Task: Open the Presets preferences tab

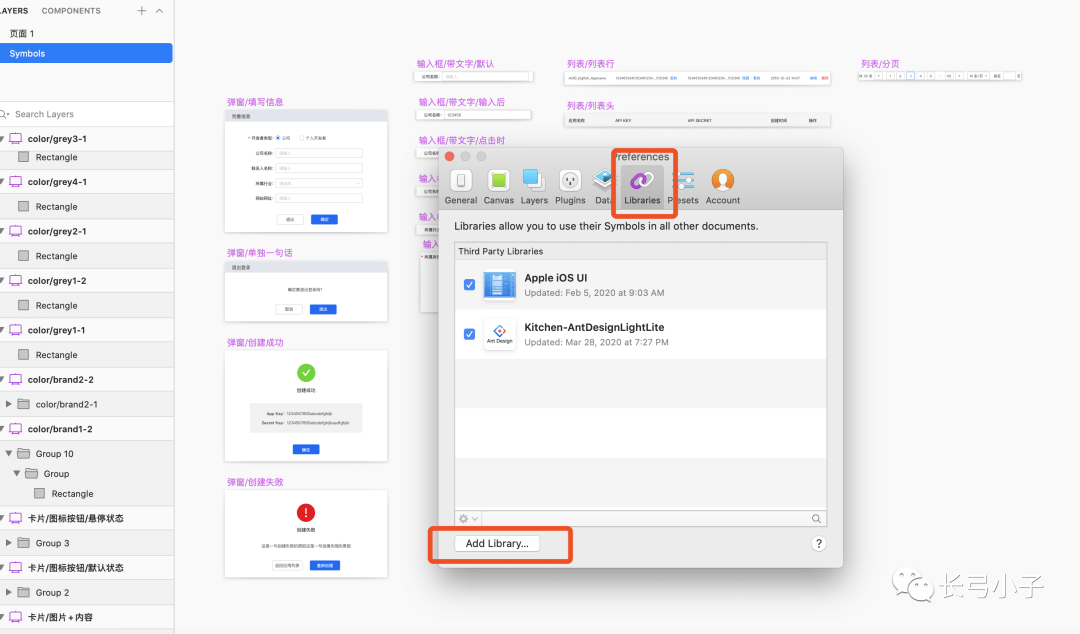Action: click(686, 187)
